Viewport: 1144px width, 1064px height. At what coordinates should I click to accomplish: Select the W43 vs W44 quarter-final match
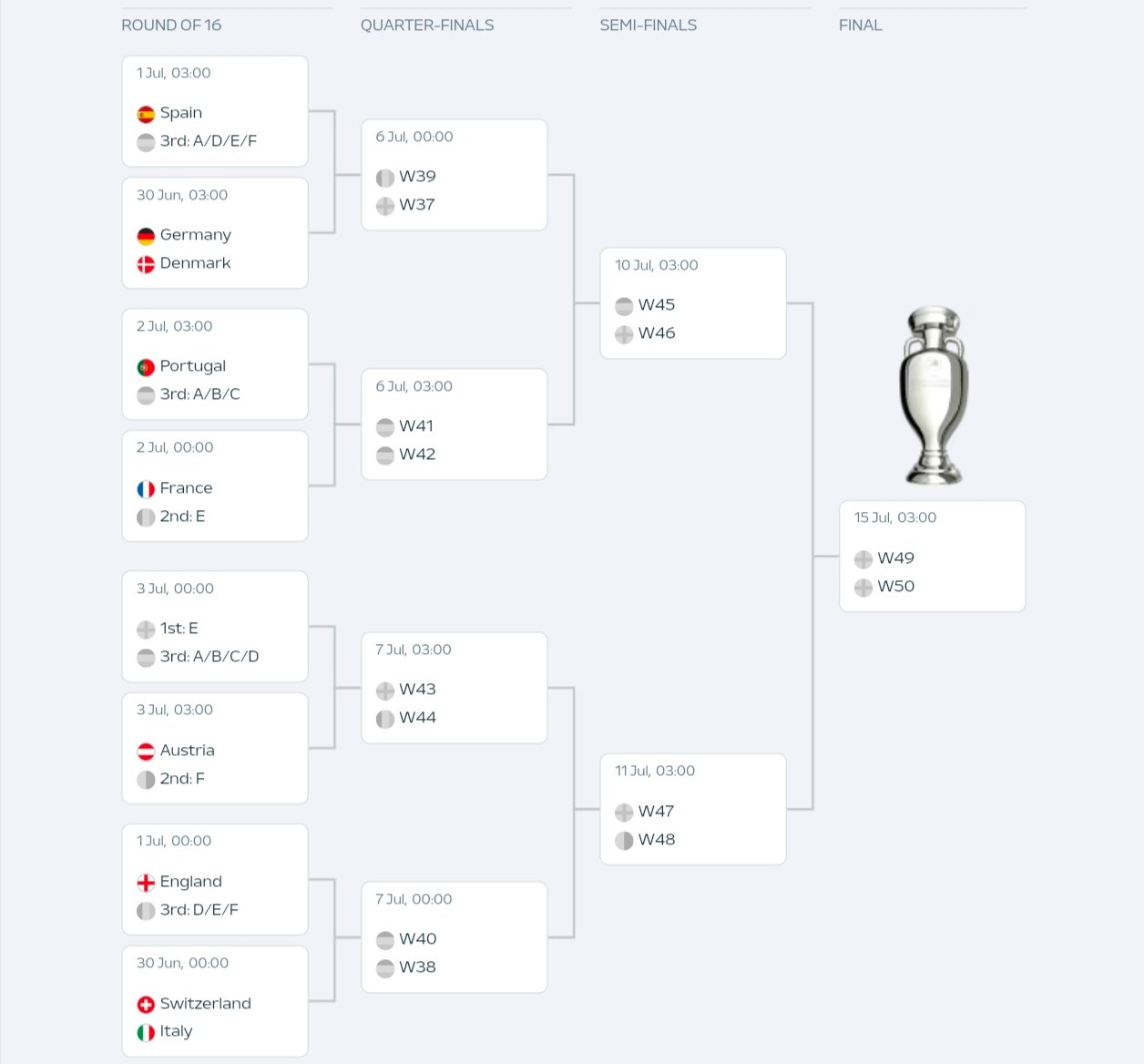(455, 688)
